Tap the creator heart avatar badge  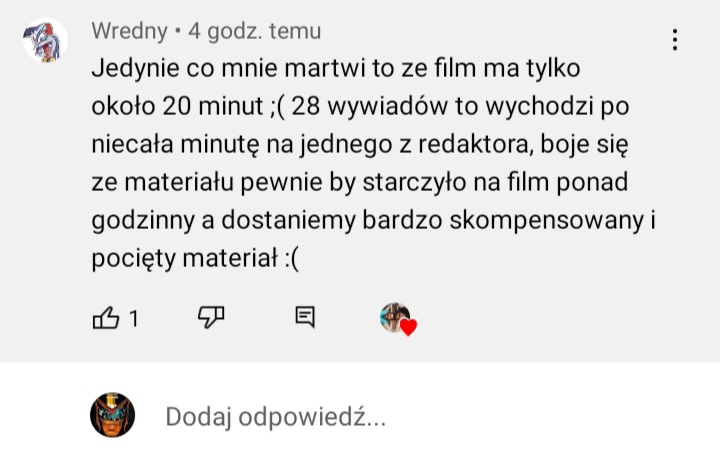pyautogui.click(x=398, y=318)
